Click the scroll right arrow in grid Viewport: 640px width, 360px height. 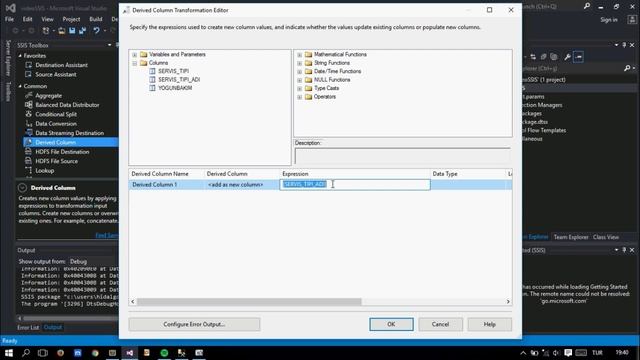pyautogui.click(x=508, y=302)
